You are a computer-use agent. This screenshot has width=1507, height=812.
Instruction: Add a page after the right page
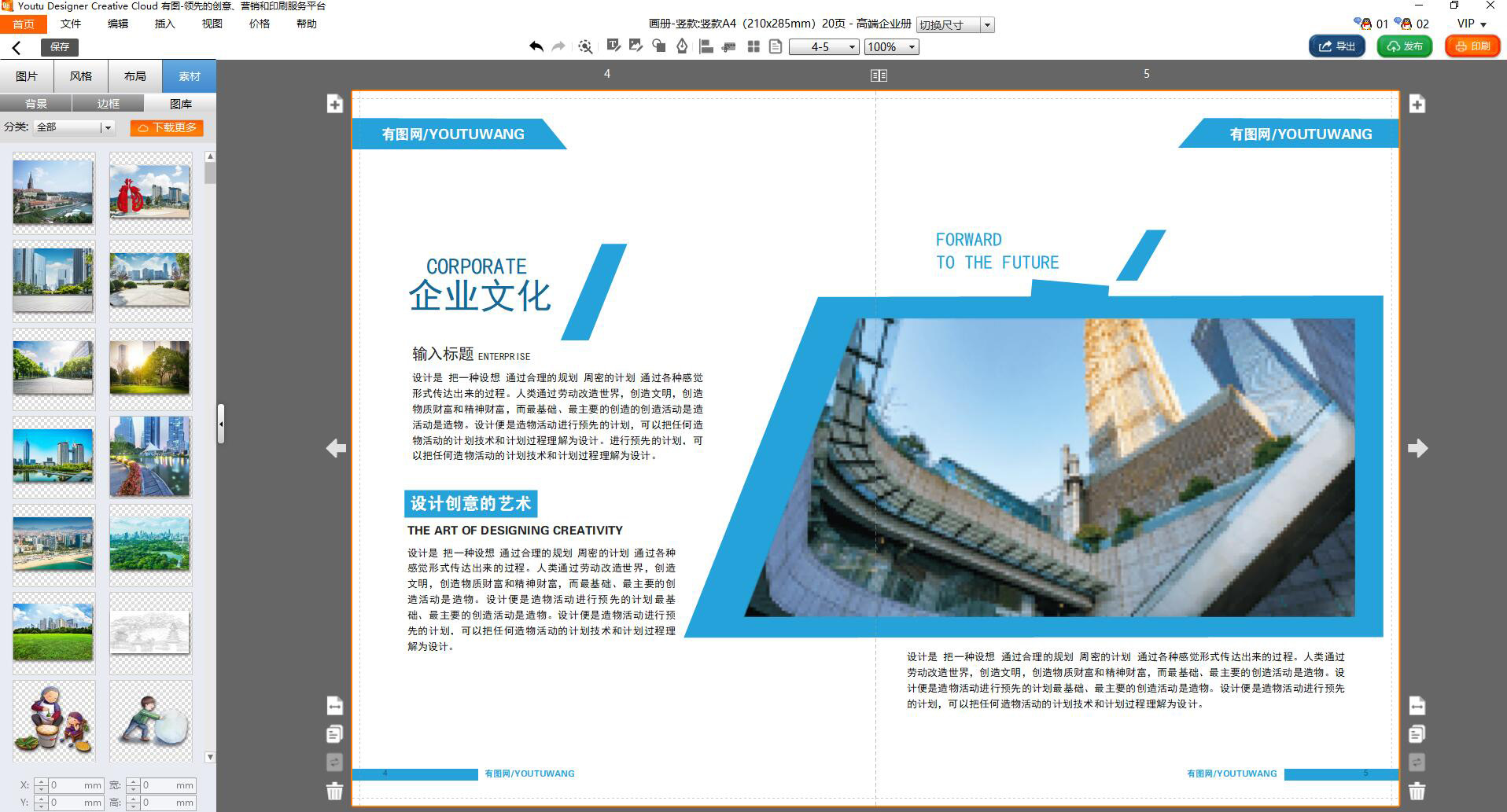coord(1417,104)
